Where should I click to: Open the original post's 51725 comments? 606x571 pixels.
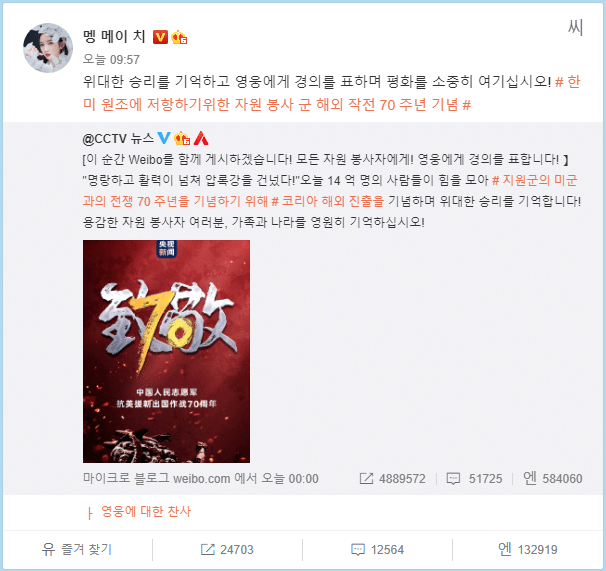[x=474, y=479]
